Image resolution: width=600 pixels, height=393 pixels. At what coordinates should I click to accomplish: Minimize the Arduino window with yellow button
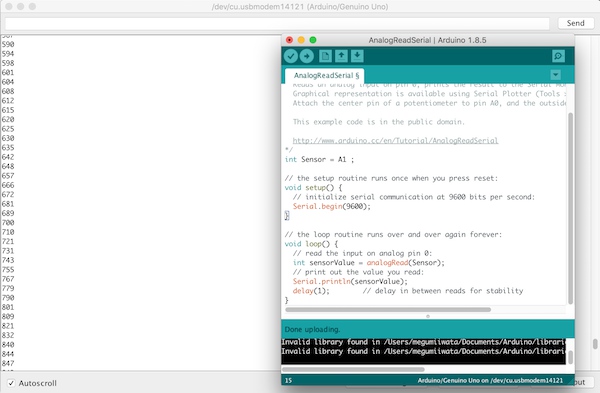pos(301,40)
